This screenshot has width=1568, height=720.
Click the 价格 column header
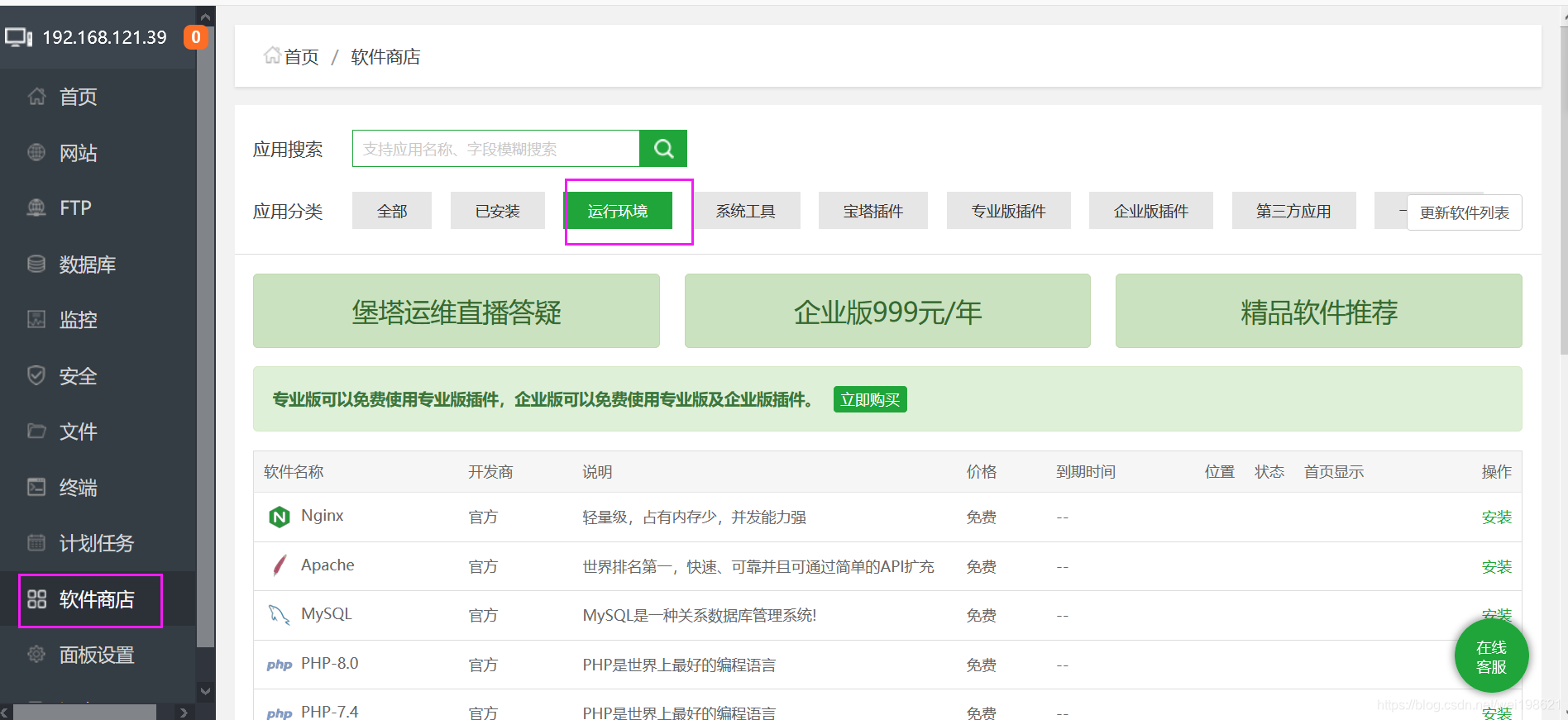[982, 472]
